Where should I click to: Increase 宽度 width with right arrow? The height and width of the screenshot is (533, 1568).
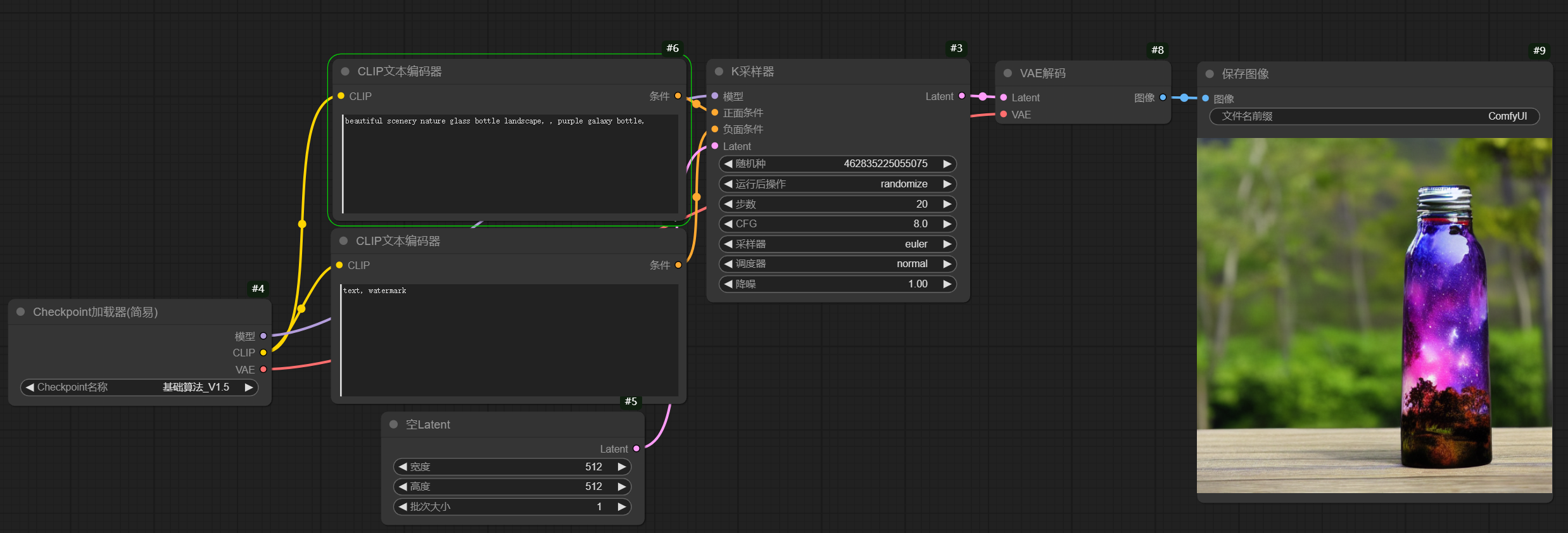[622, 467]
